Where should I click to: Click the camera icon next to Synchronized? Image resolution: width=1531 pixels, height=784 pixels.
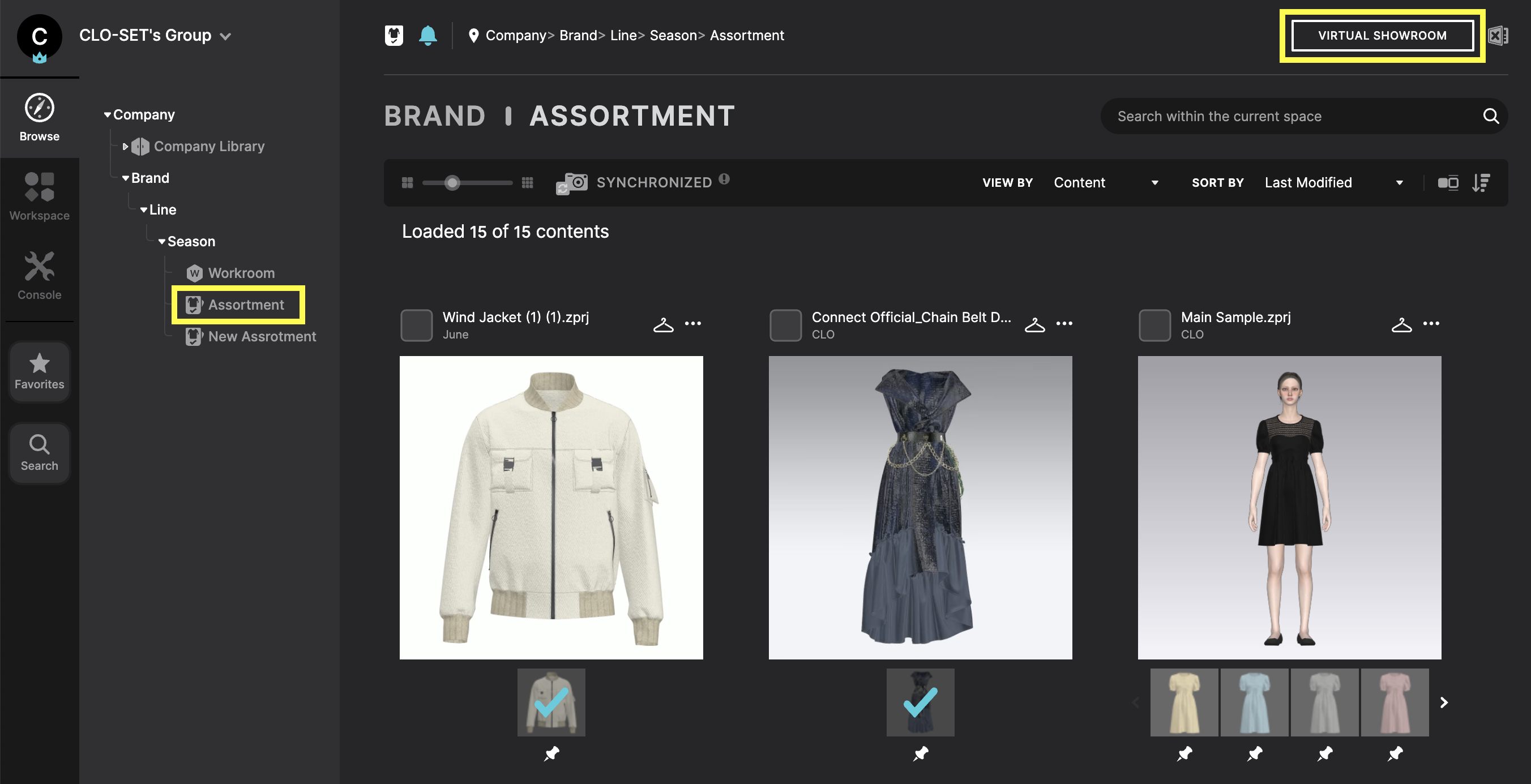pos(572,182)
